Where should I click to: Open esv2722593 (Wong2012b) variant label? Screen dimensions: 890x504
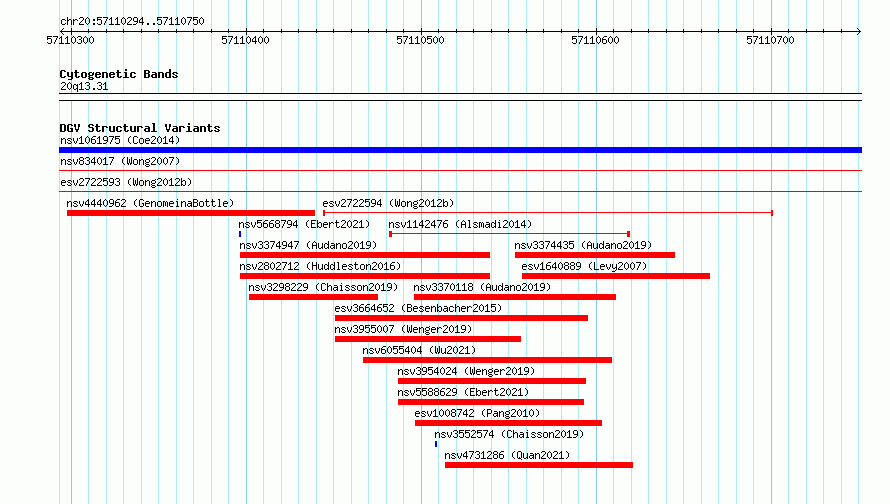(x=126, y=182)
